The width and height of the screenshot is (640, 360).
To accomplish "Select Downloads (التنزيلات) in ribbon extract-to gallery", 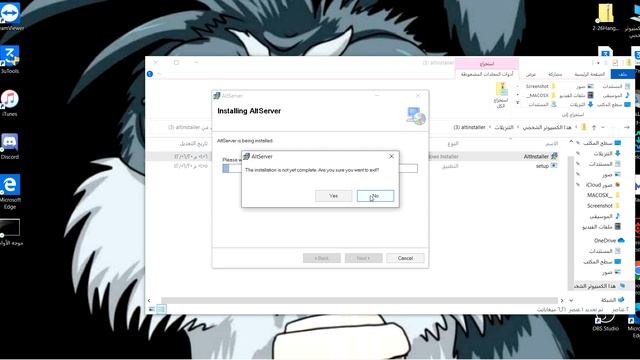I will tap(581, 104).
